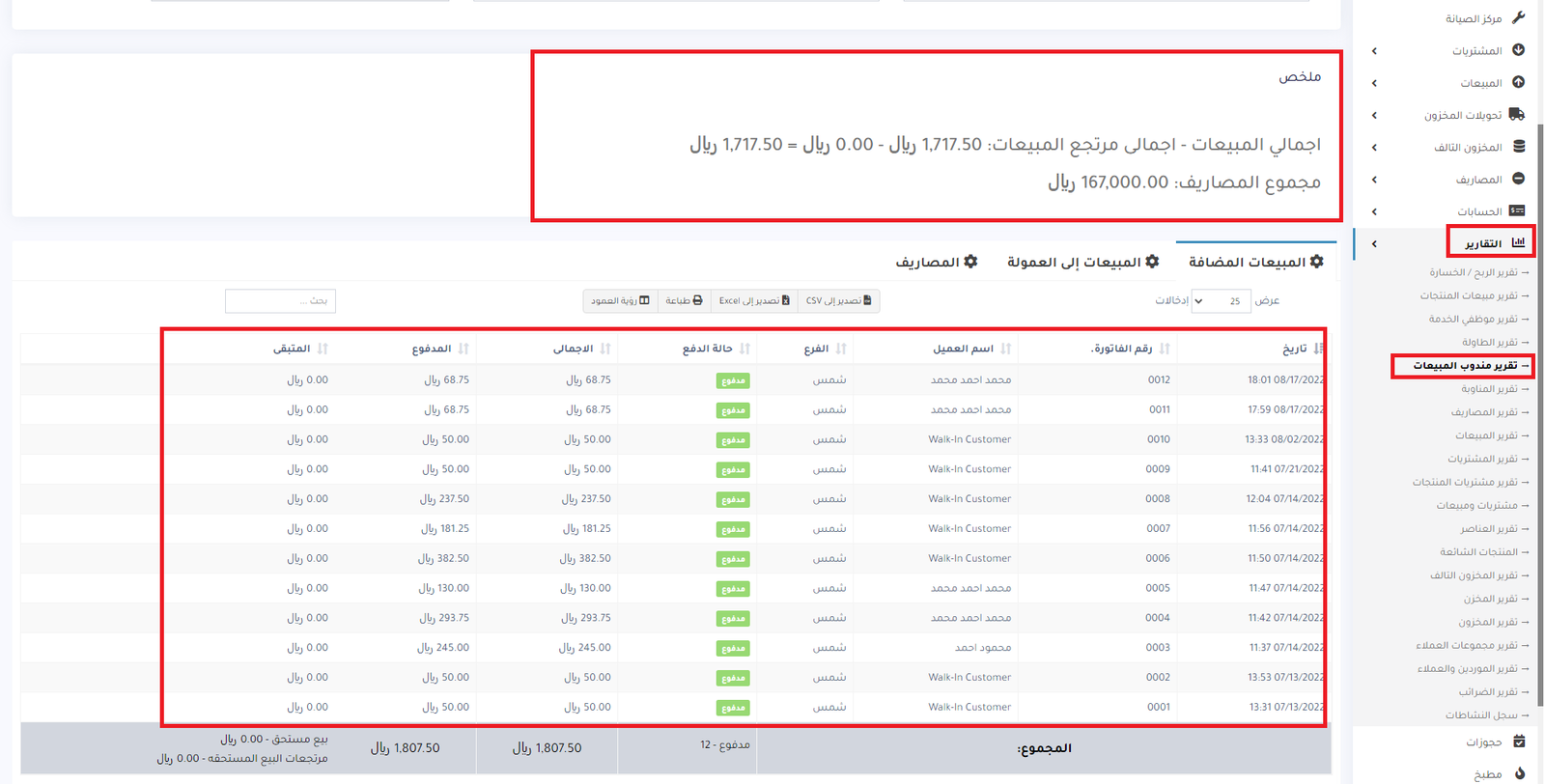Open the entries-per-page dropdown showing 25
The height and width of the screenshot is (784, 1545).
1221,301
